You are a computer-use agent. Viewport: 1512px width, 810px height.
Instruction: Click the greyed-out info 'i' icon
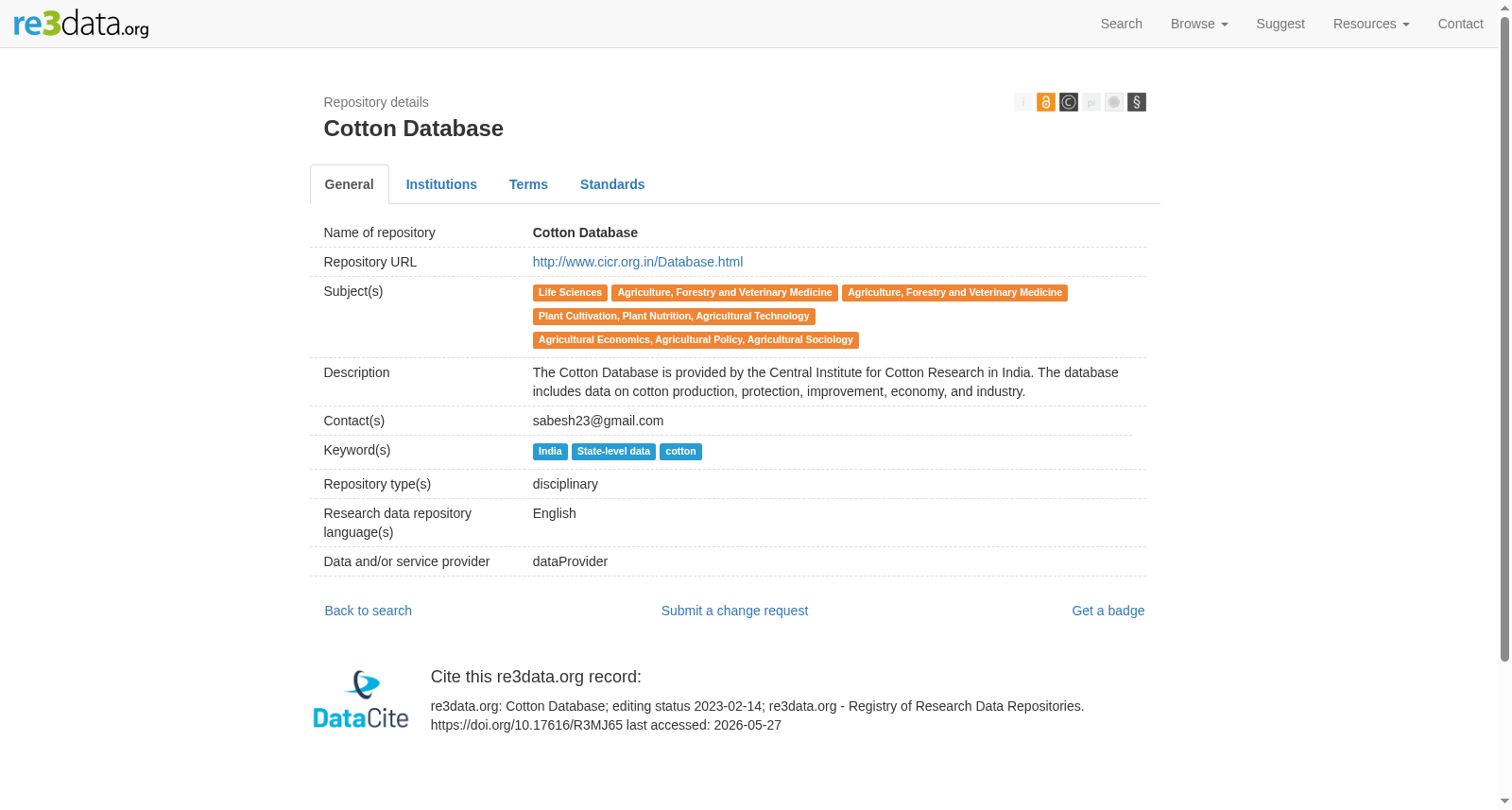point(1022,102)
